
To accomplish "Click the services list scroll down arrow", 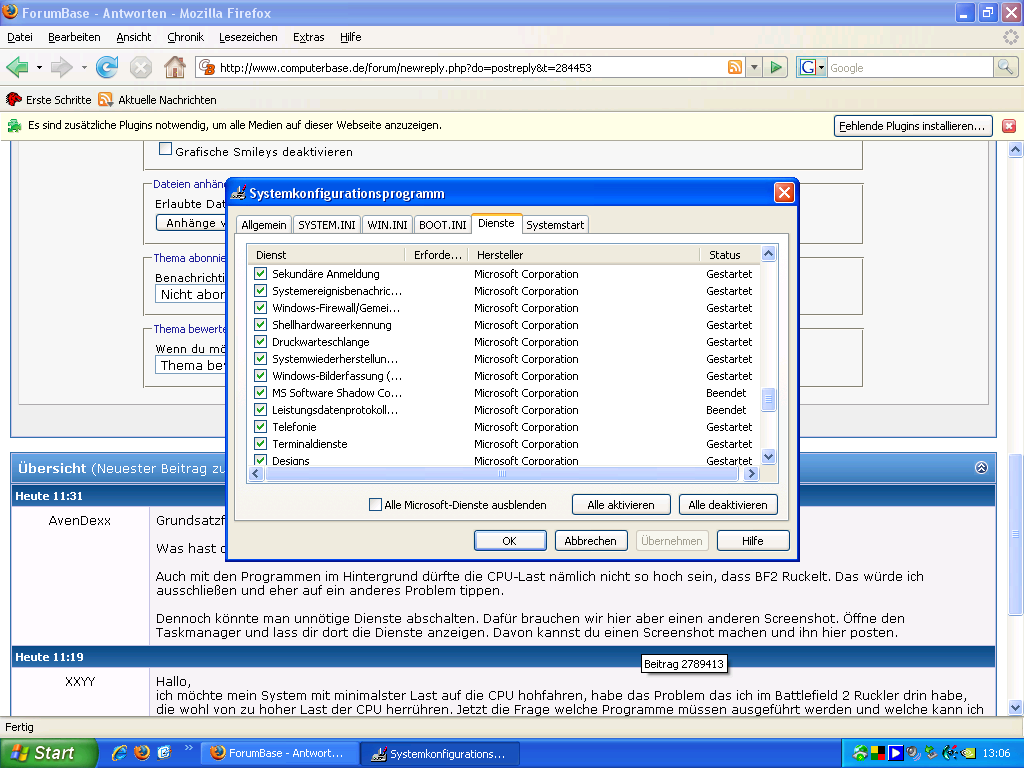I will click(769, 456).
